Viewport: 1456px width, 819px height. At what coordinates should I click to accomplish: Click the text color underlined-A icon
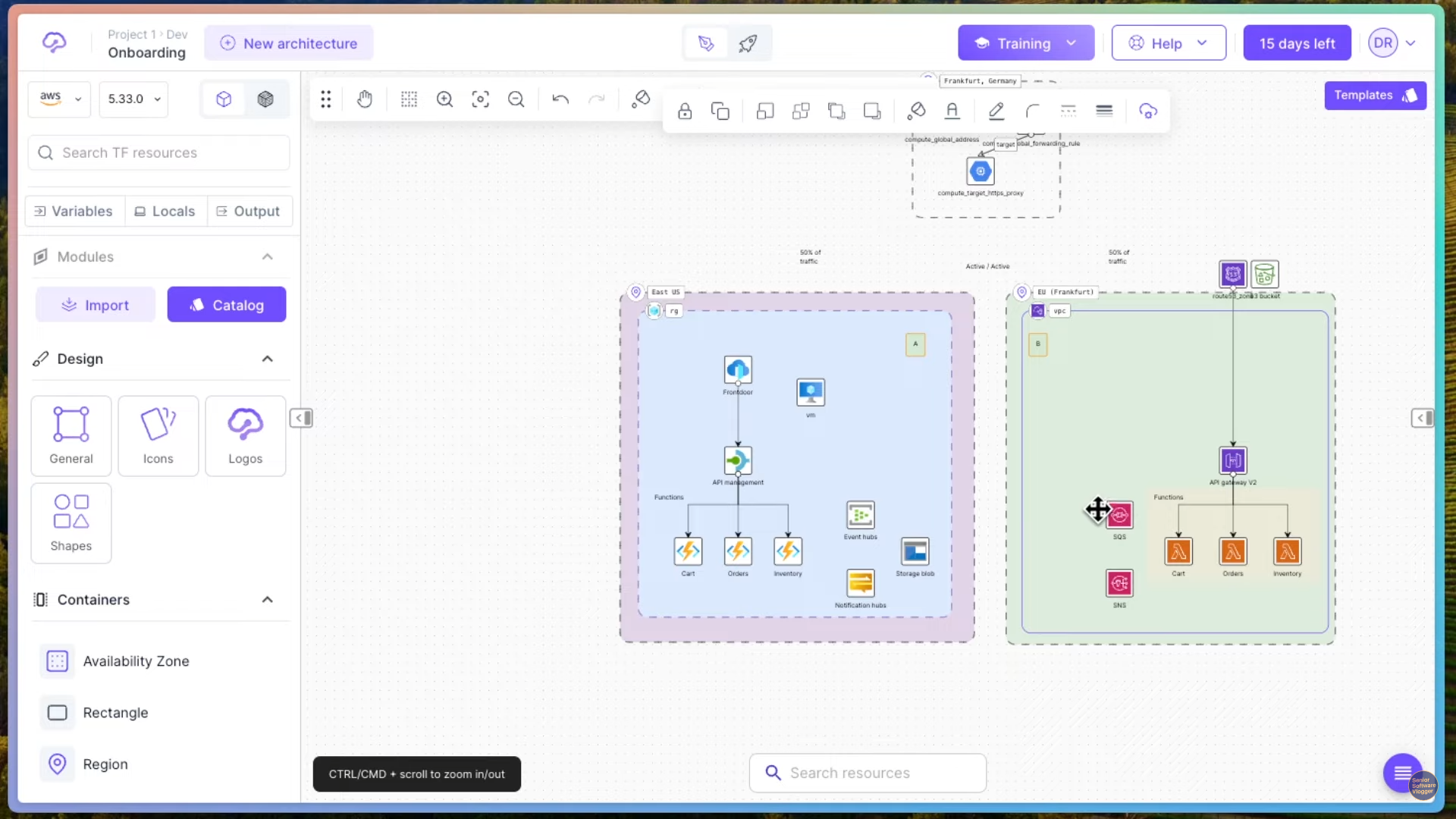952,111
